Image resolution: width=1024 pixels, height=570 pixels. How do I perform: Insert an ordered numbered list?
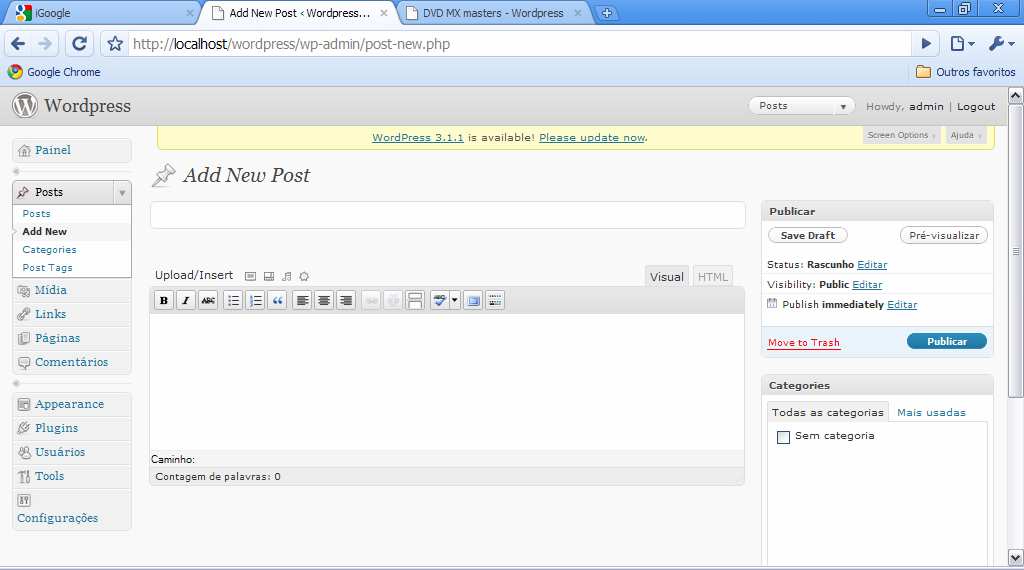[255, 300]
